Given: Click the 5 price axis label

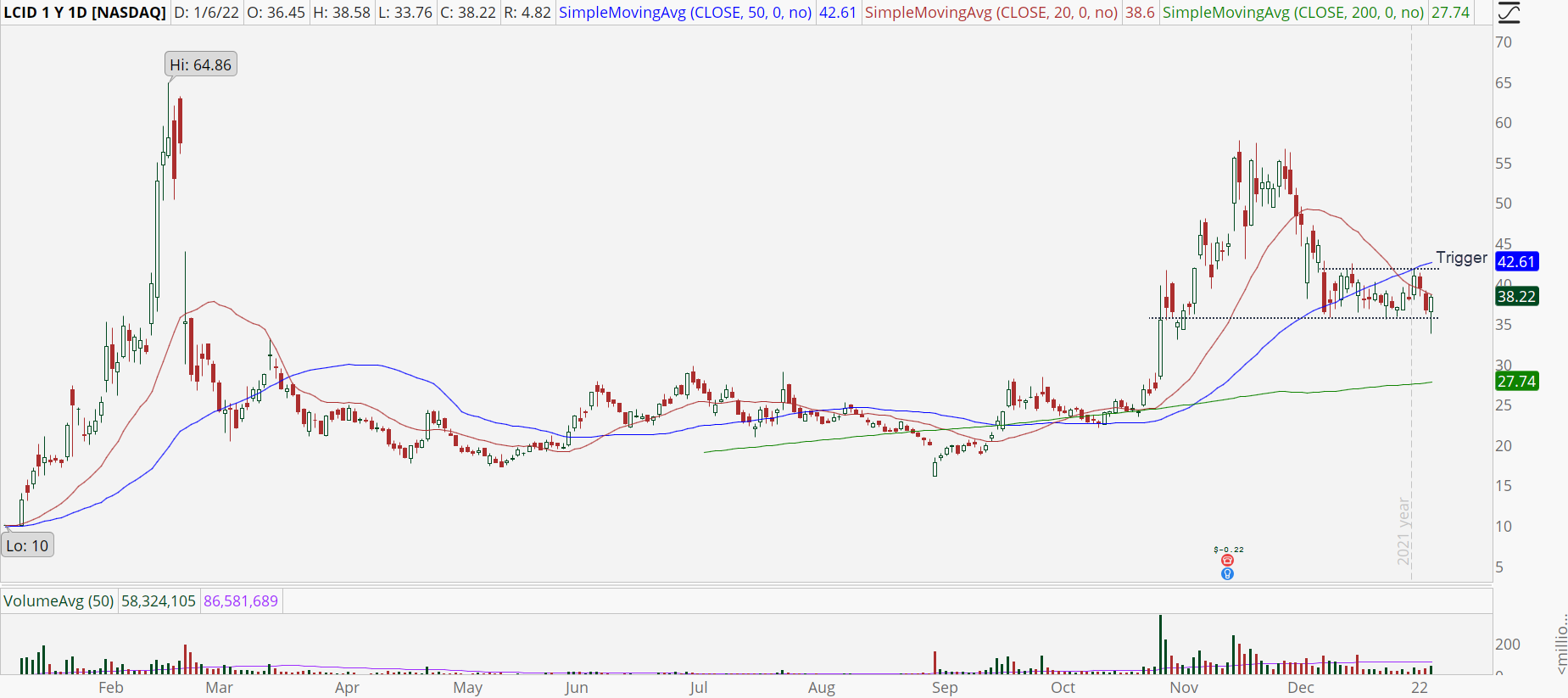Looking at the screenshot, I should [x=1499, y=567].
